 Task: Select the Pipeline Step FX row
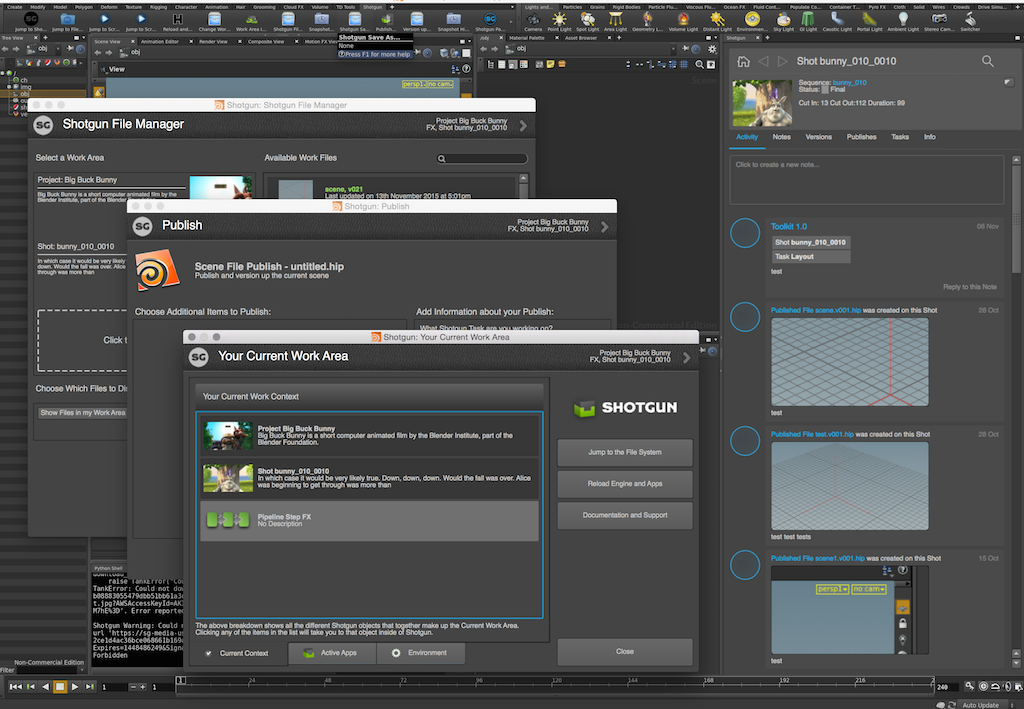[x=369, y=520]
